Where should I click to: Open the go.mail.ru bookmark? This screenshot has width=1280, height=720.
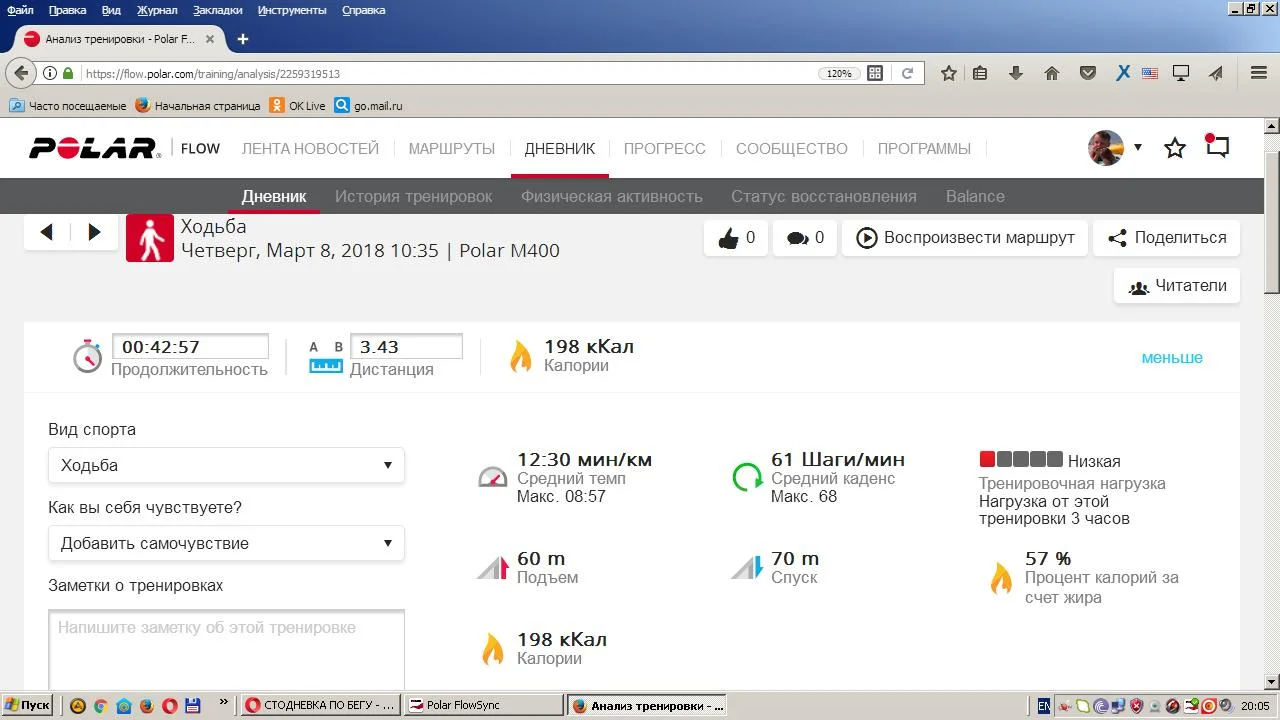click(x=369, y=106)
